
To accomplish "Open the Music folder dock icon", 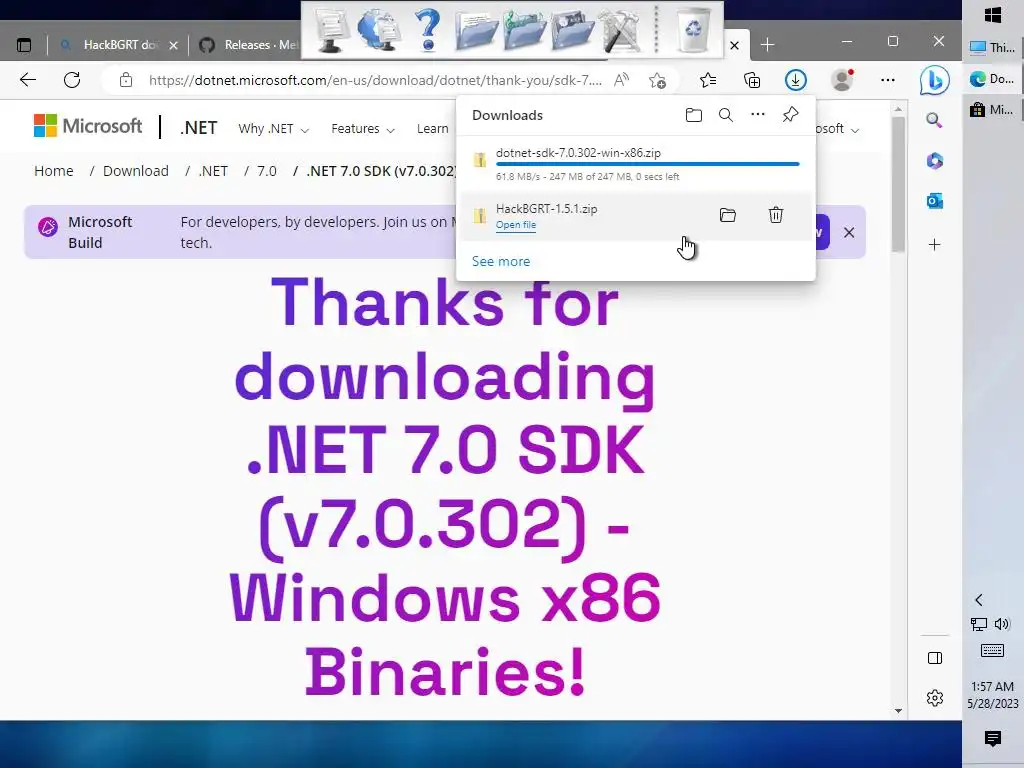I will pos(524,29).
